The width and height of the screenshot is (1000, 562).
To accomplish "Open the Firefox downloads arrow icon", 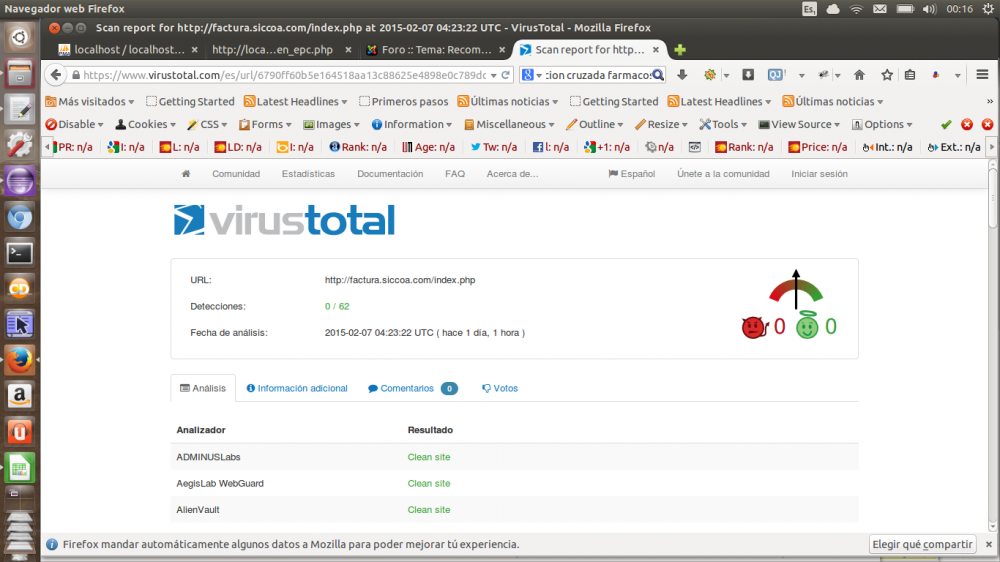I will point(682,75).
